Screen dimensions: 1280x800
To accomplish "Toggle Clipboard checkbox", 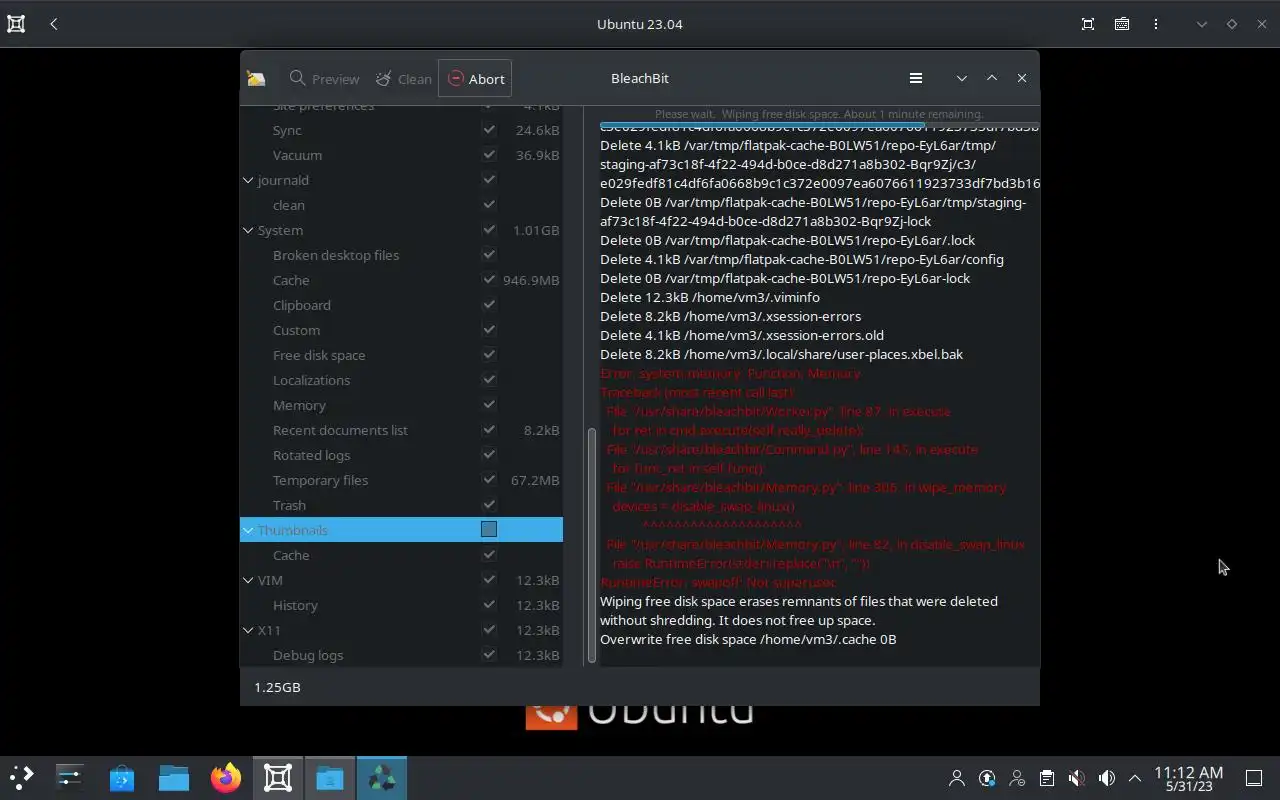I will pyautogui.click(x=489, y=305).
